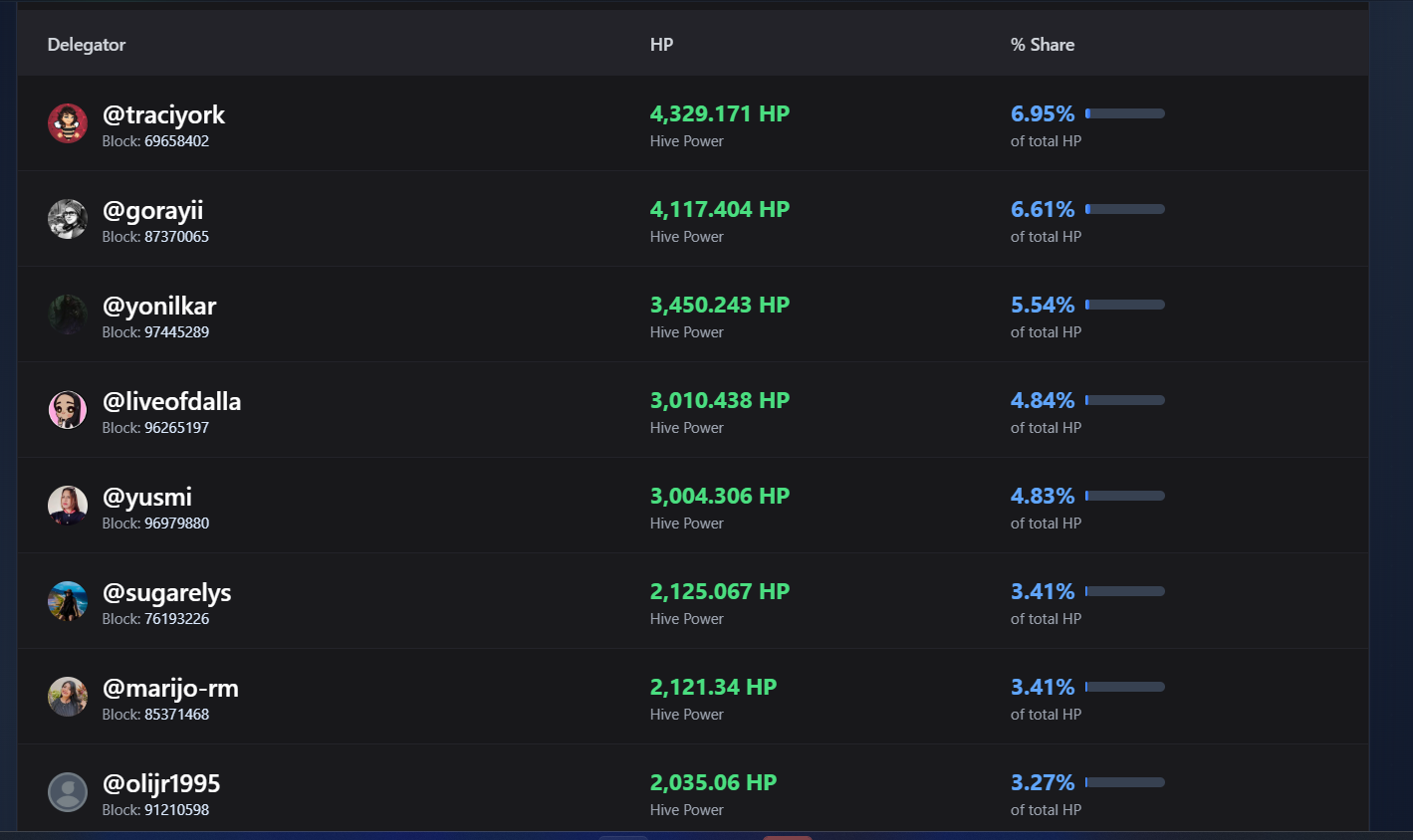The image size is (1413, 840).
Task: Click the % Share column header
Action: pos(1043,45)
